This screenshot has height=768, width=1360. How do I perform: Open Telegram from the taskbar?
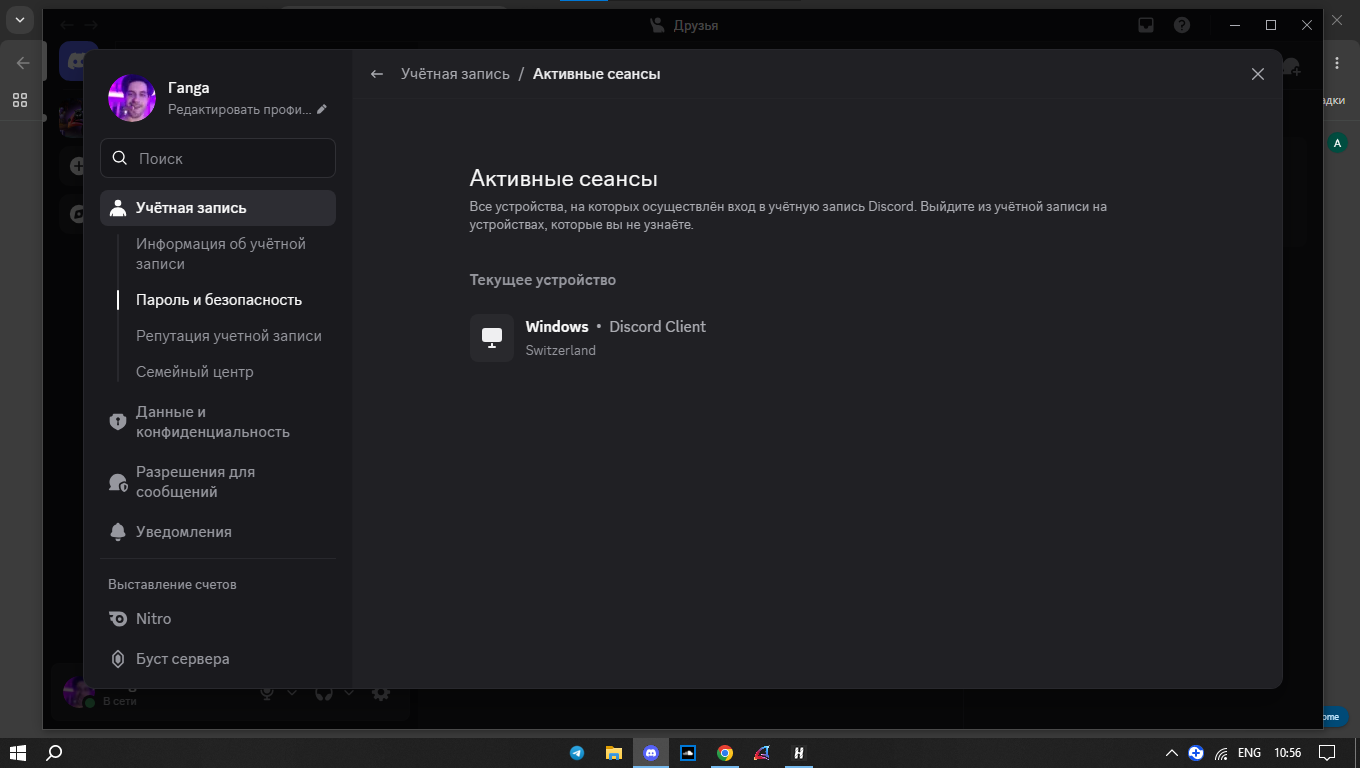(x=577, y=753)
